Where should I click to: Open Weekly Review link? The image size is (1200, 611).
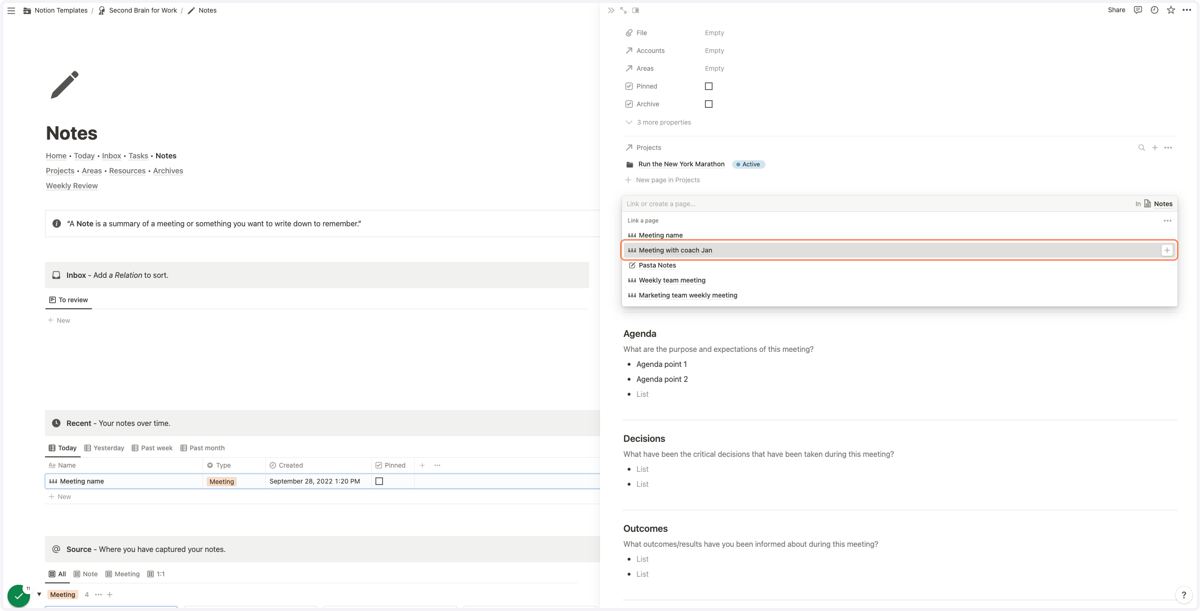click(72, 186)
